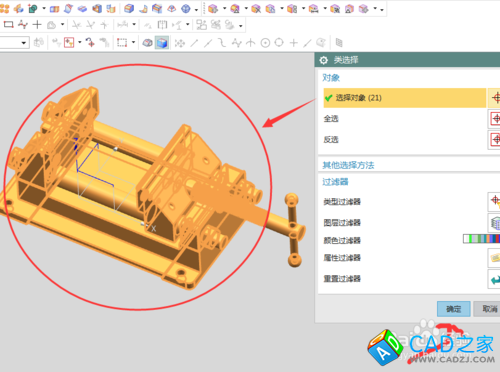Toggle Enable Snap Point four-arrows icon

click(180, 43)
